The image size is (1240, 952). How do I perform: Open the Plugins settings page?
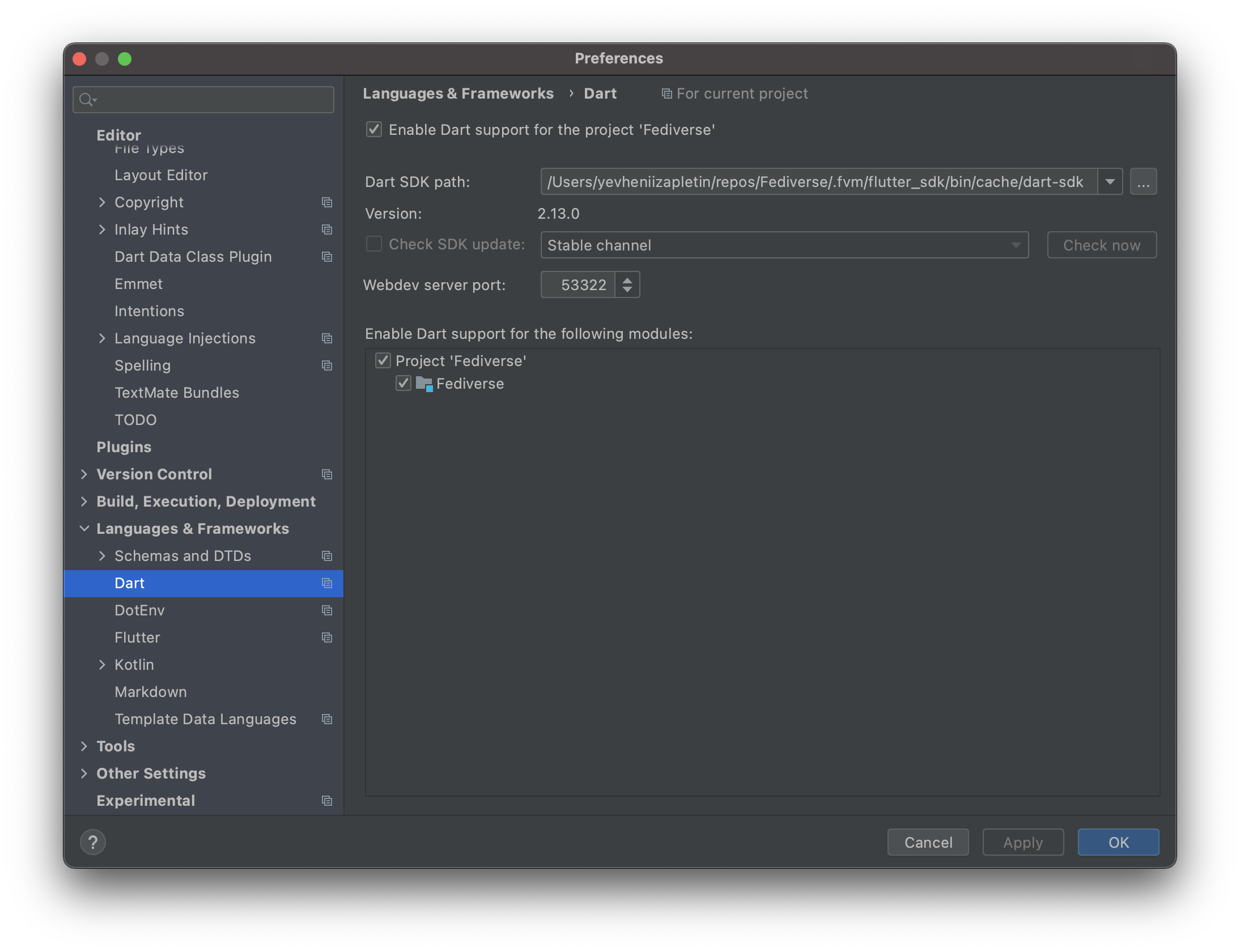tap(124, 447)
